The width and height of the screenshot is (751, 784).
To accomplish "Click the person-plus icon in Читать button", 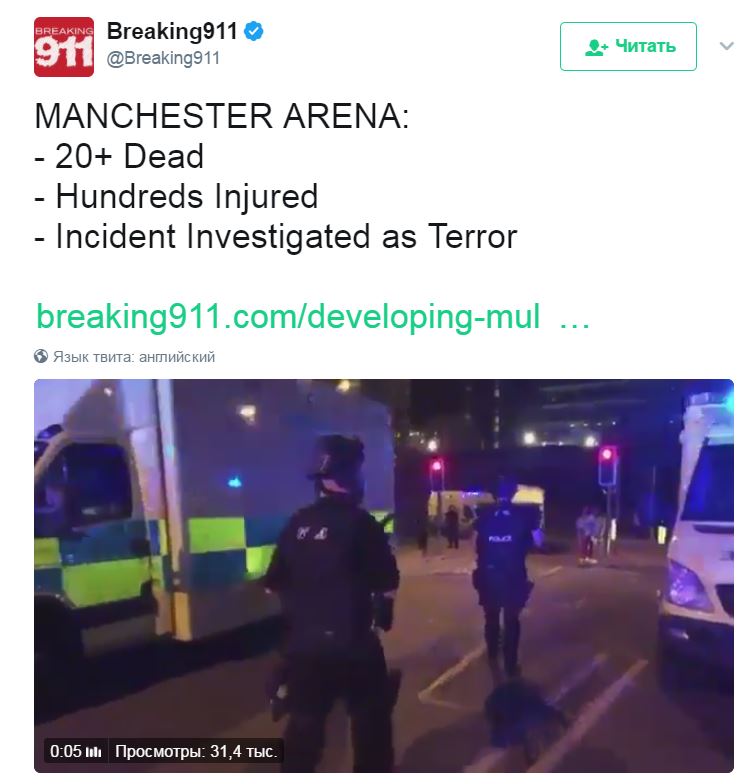I will [596, 47].
